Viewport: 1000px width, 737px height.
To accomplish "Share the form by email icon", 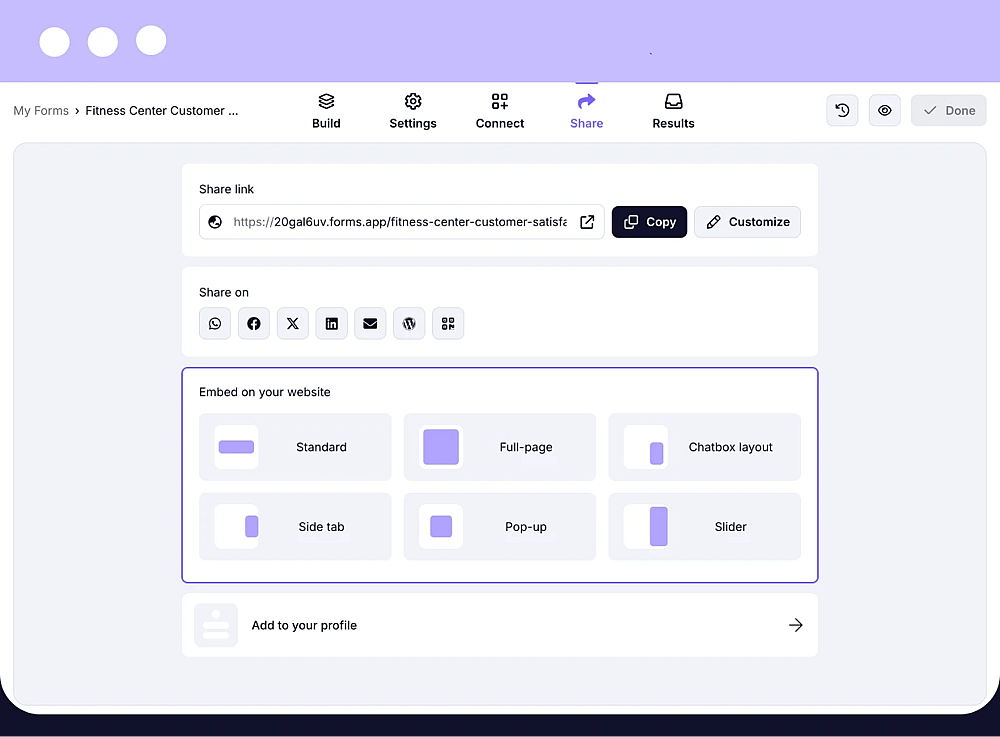I will [370, 323].
